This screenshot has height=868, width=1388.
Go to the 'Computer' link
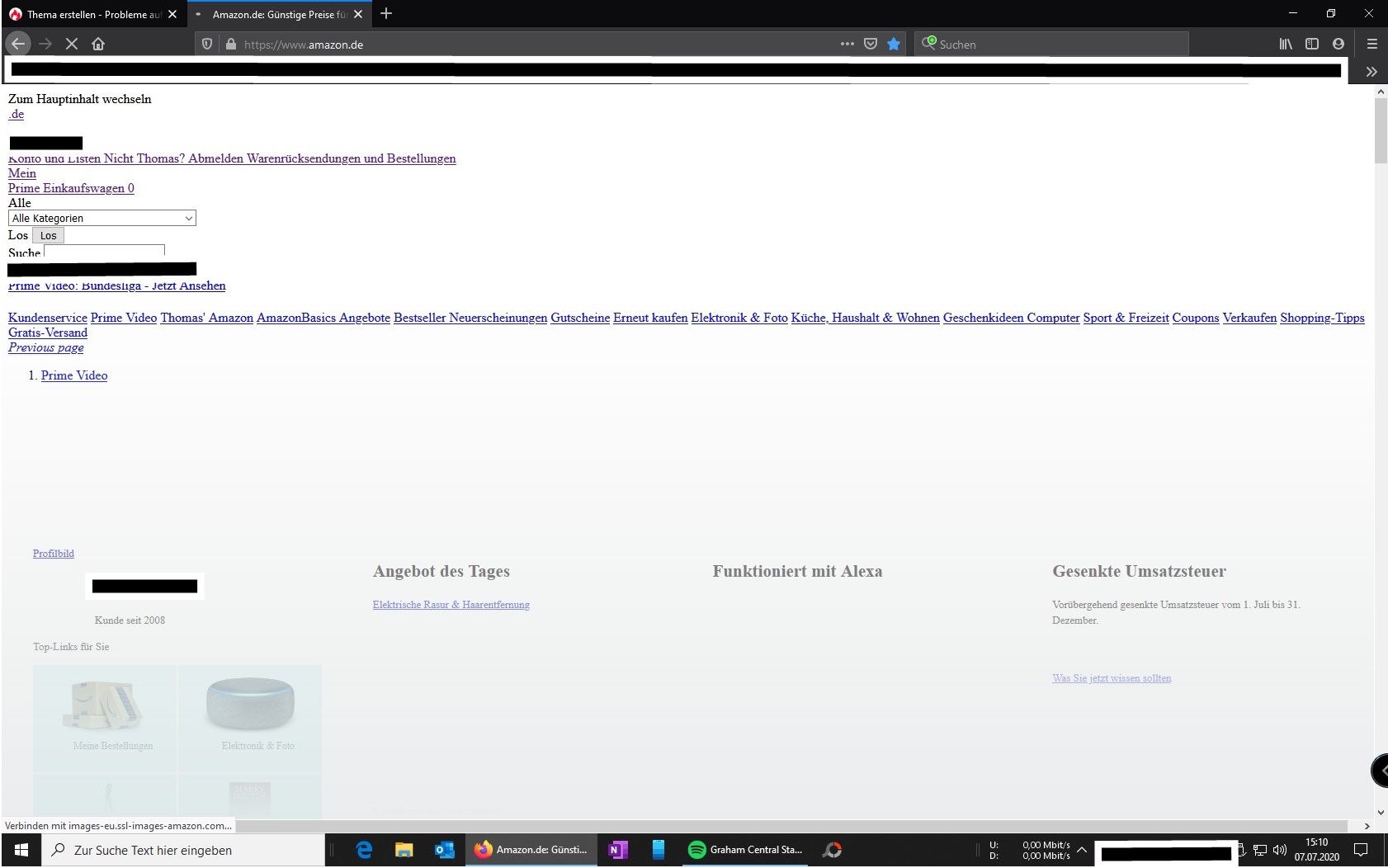pyautogui.click(x=1053, y=318)
